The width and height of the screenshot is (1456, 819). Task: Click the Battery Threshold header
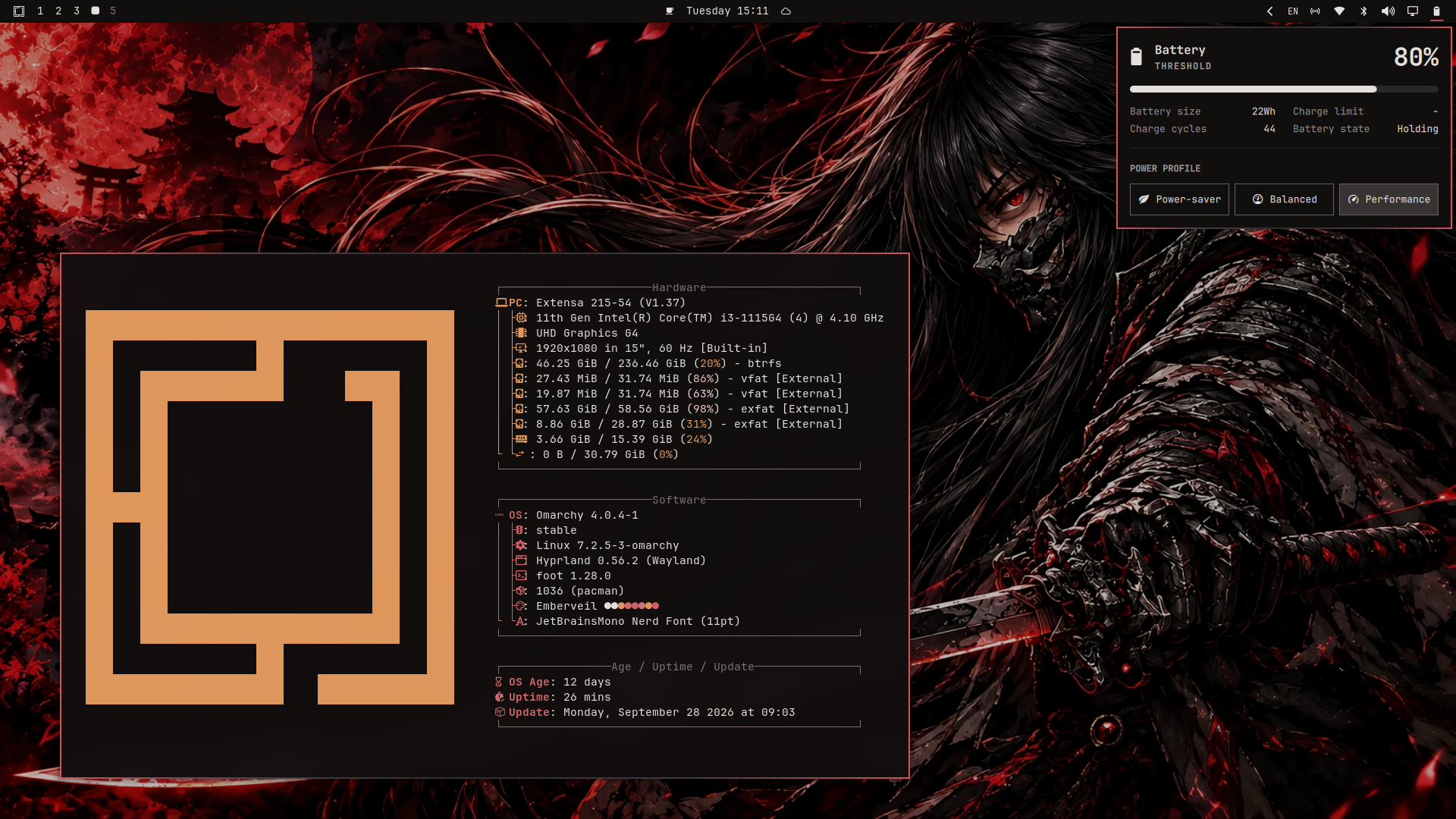coord(1182,58)
